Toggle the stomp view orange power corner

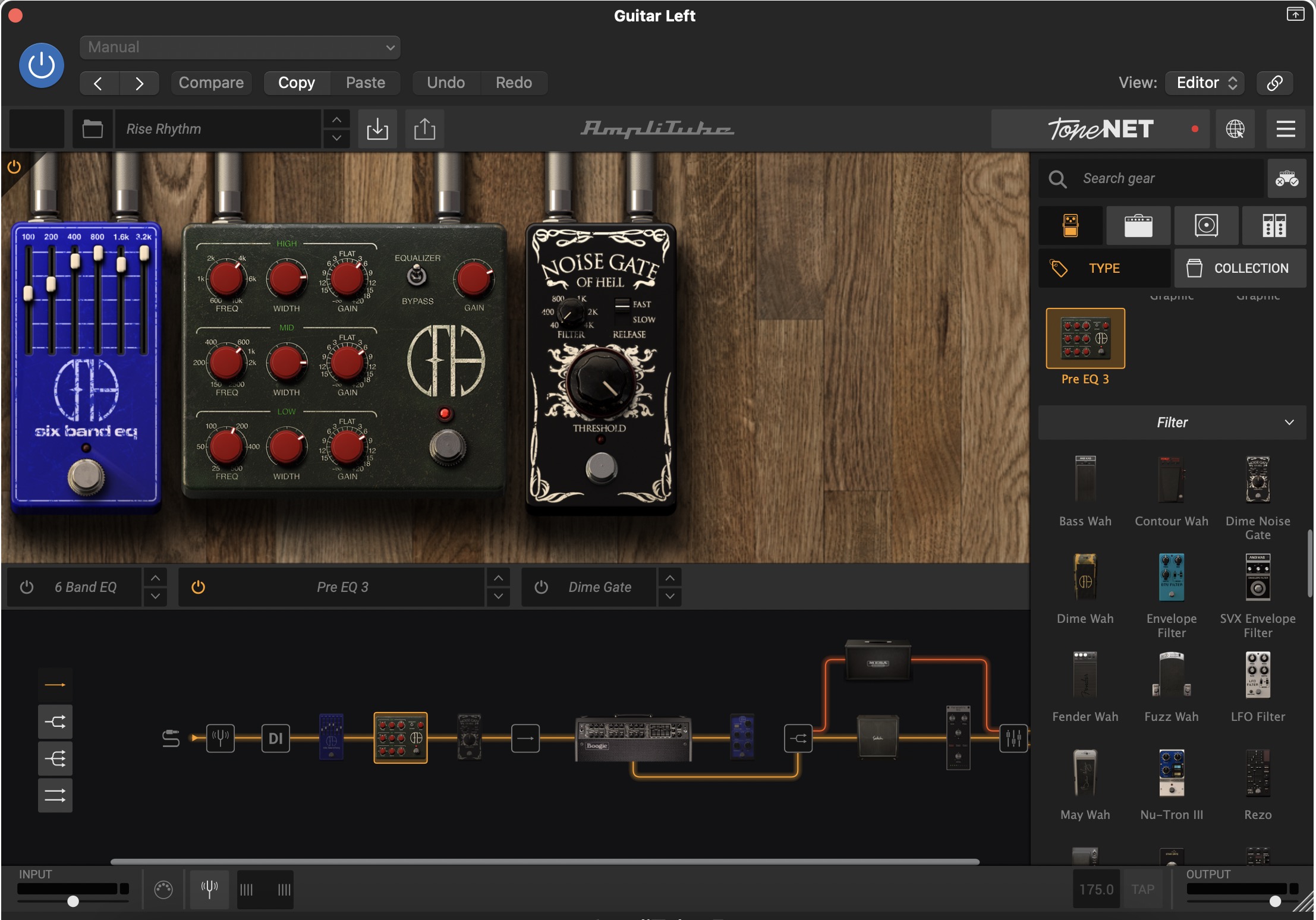pyautogui.click(x=14, y=167)
